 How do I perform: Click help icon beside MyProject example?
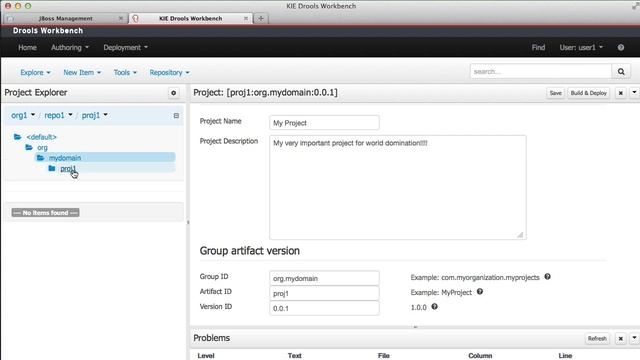(x=480, y=292)
